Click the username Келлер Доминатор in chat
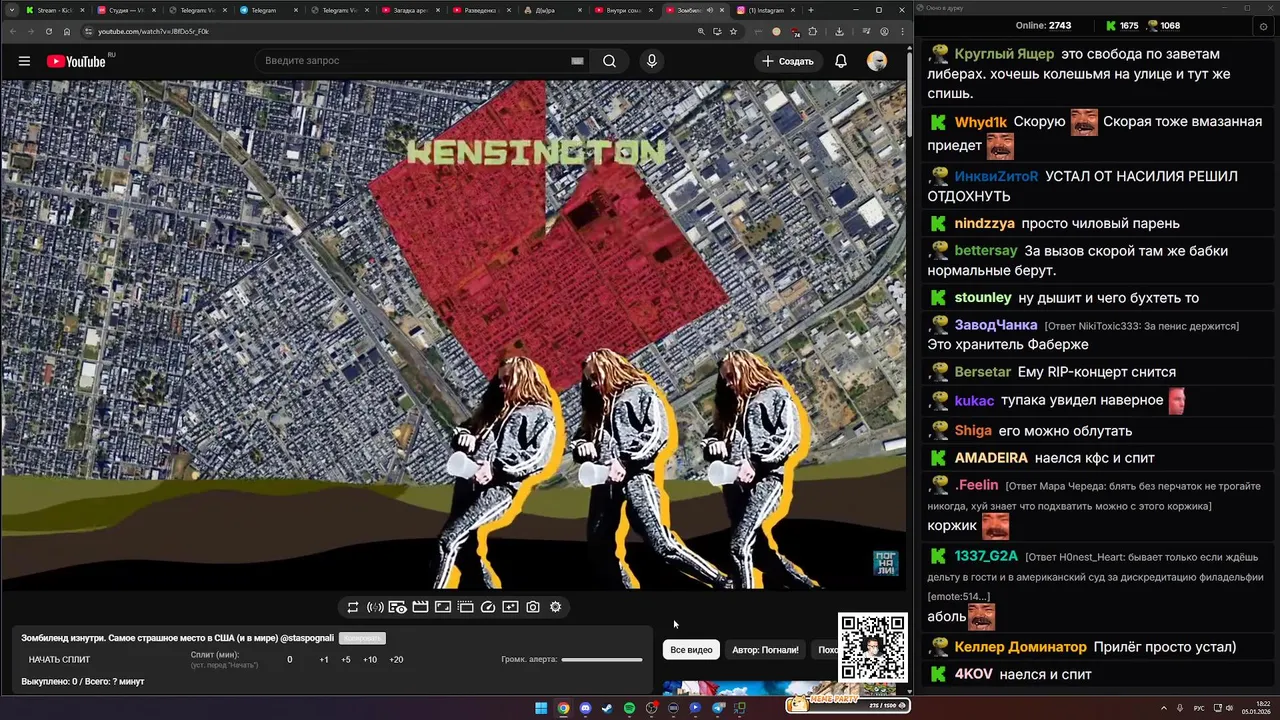This screenshot has width=1280, height=720. click(1020, 647)
